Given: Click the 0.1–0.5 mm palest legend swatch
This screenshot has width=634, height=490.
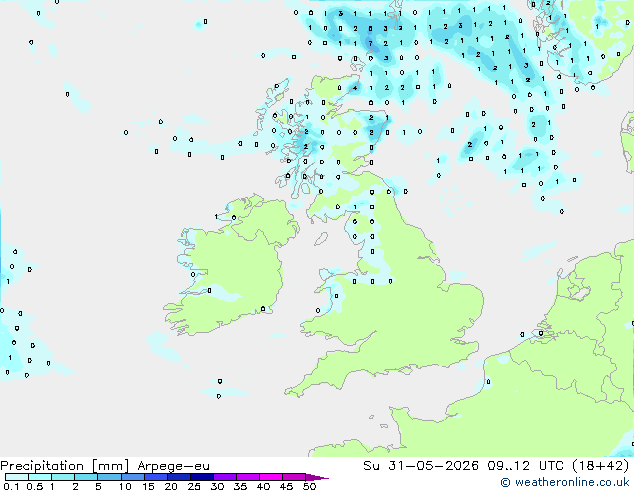Looking at the screenshot, I should [17, 477].
